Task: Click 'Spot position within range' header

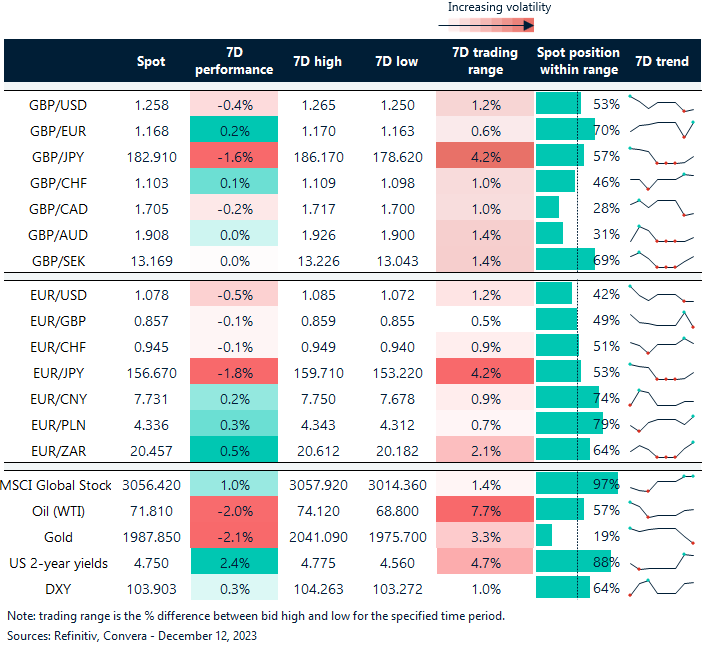Action: pyautogui.click(x=578, y=61)
